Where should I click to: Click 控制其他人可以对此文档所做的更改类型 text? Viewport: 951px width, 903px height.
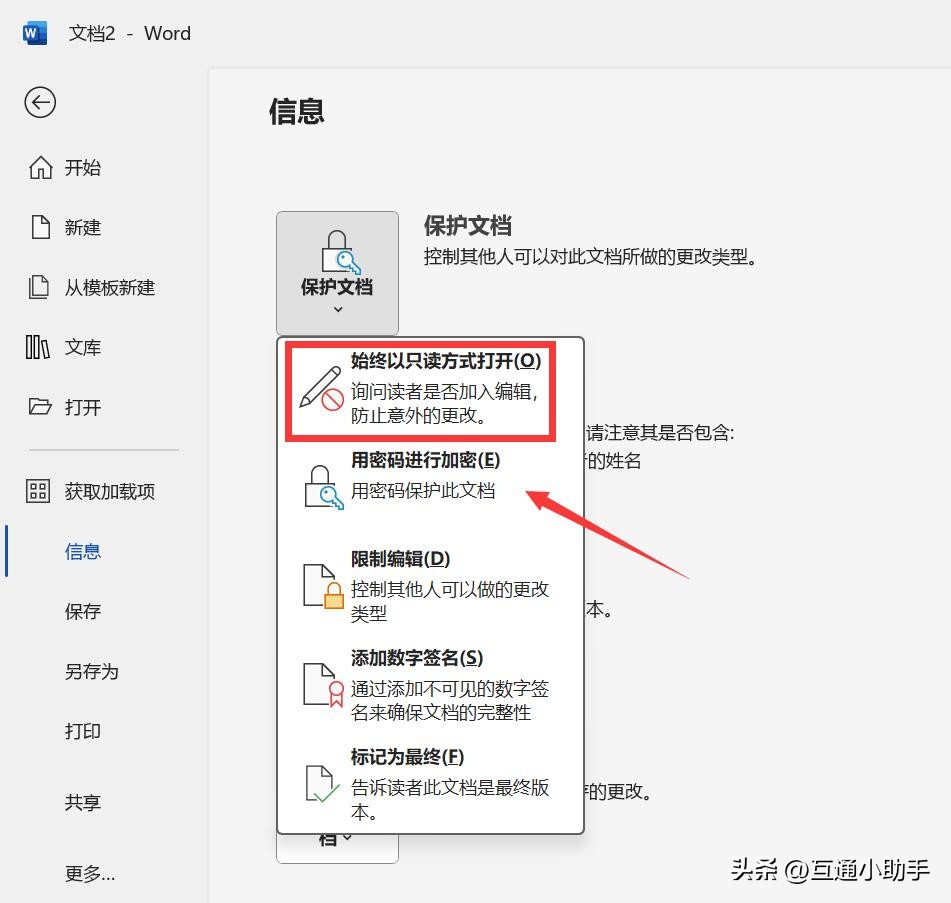click(591, 257)
